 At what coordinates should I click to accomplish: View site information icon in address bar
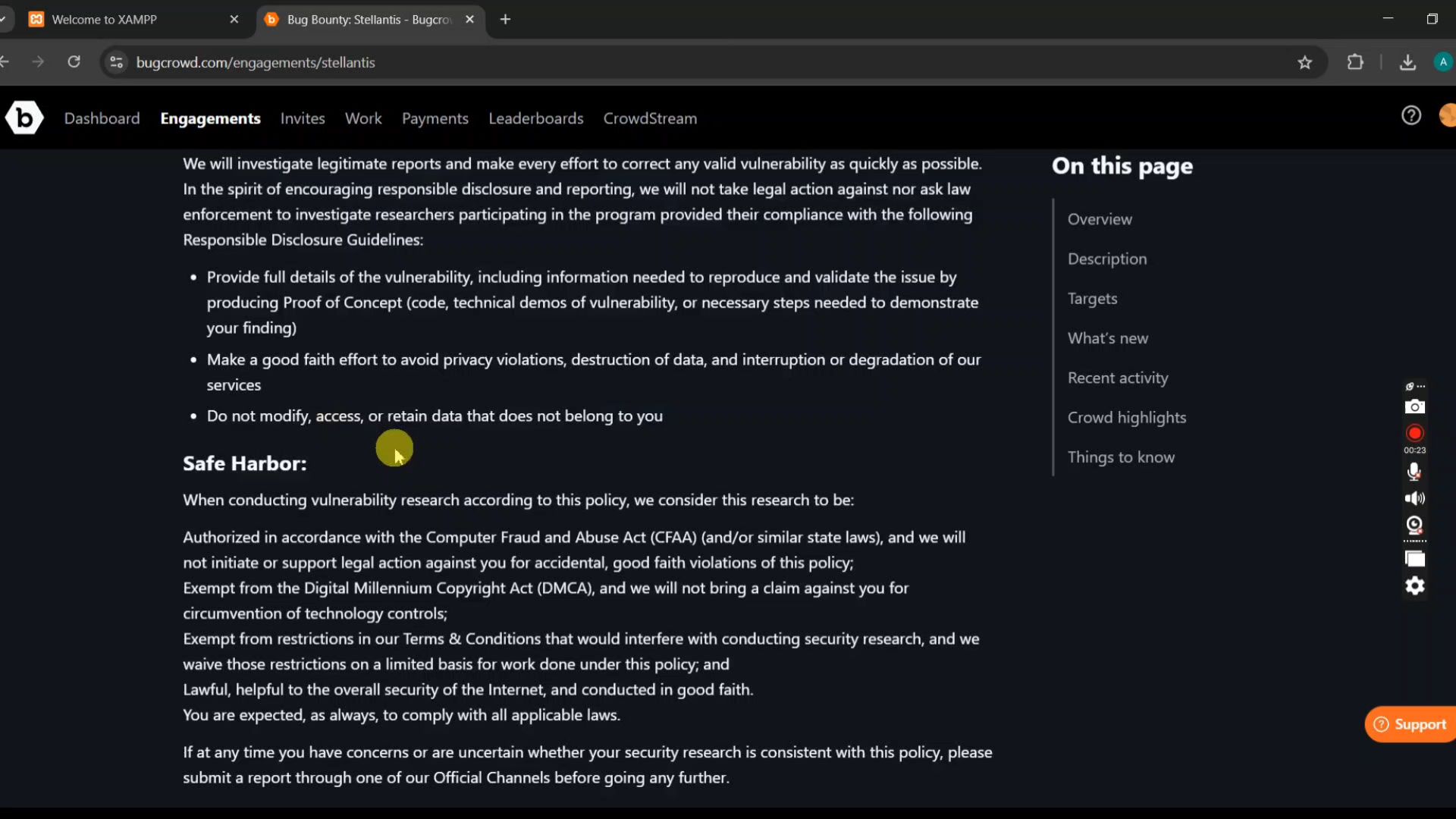point(116,62)
